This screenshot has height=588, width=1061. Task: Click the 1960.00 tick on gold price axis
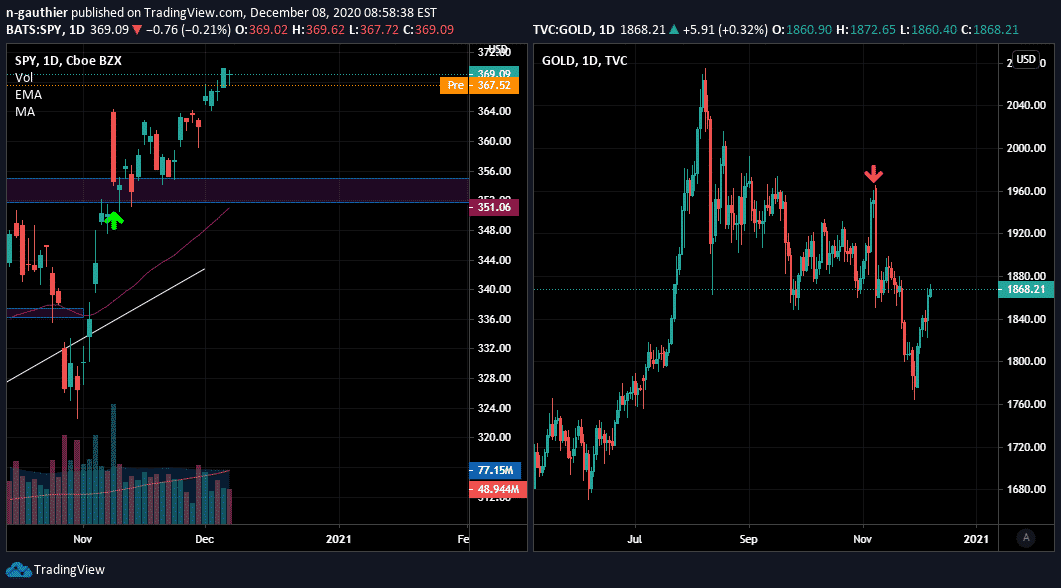(x=1026, y=191)
